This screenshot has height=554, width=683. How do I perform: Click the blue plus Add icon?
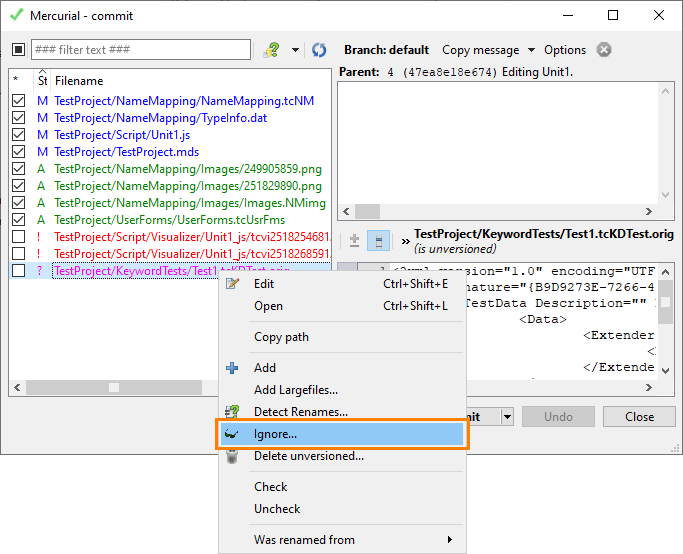[233, 368]
